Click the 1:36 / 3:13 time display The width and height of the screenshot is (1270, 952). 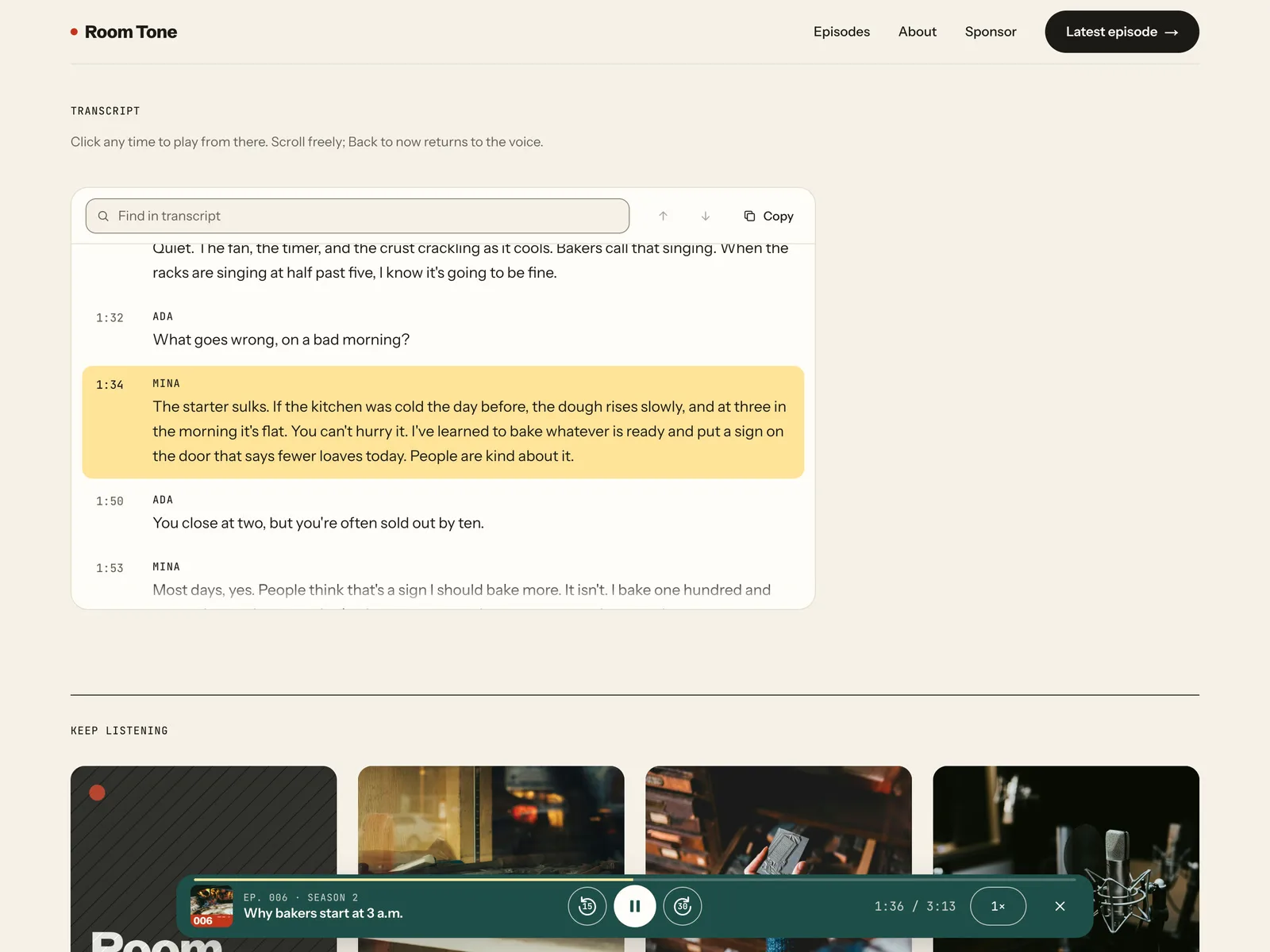pos(915,906)
